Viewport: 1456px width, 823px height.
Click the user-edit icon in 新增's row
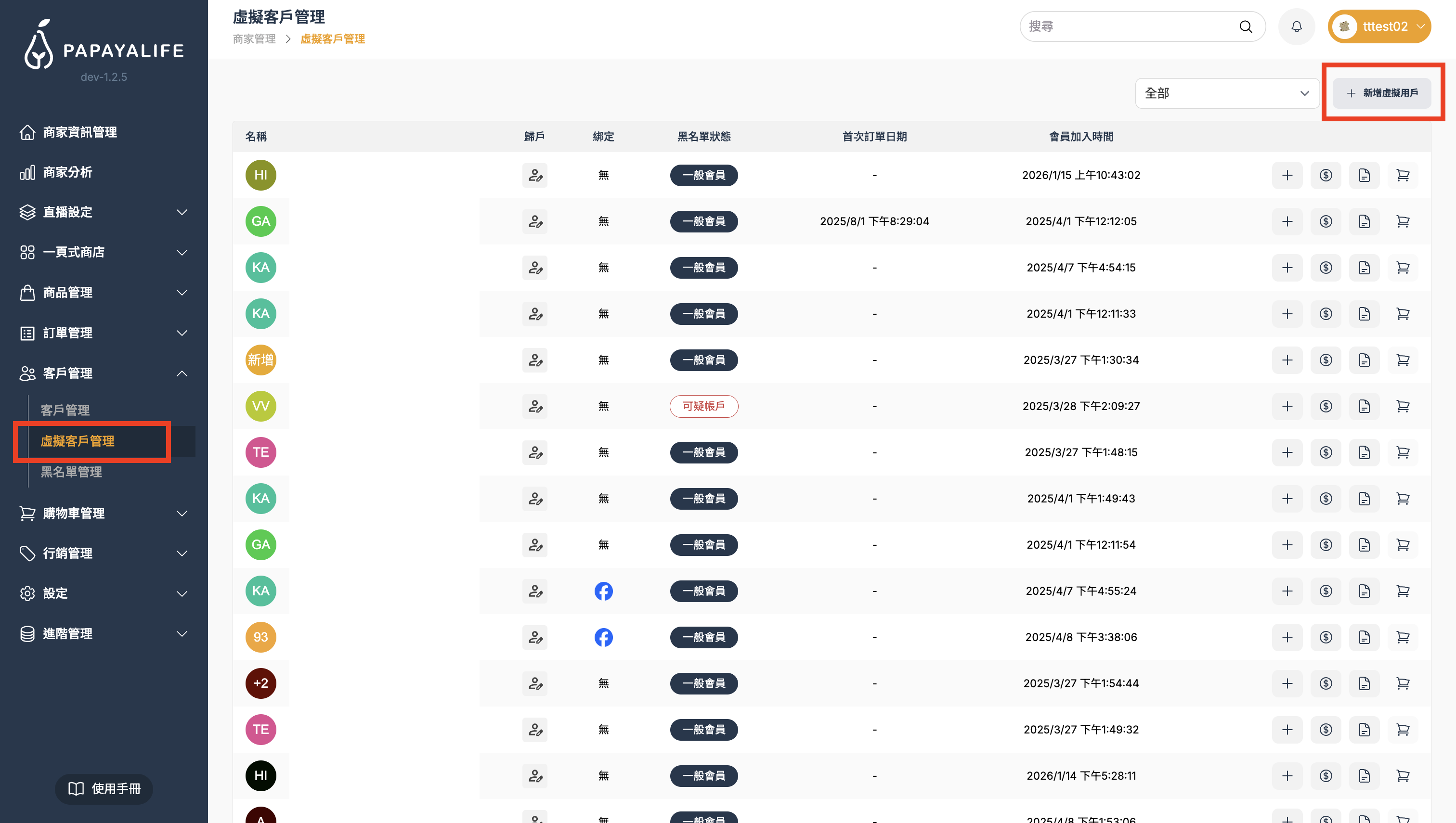(x=535, y=360)
